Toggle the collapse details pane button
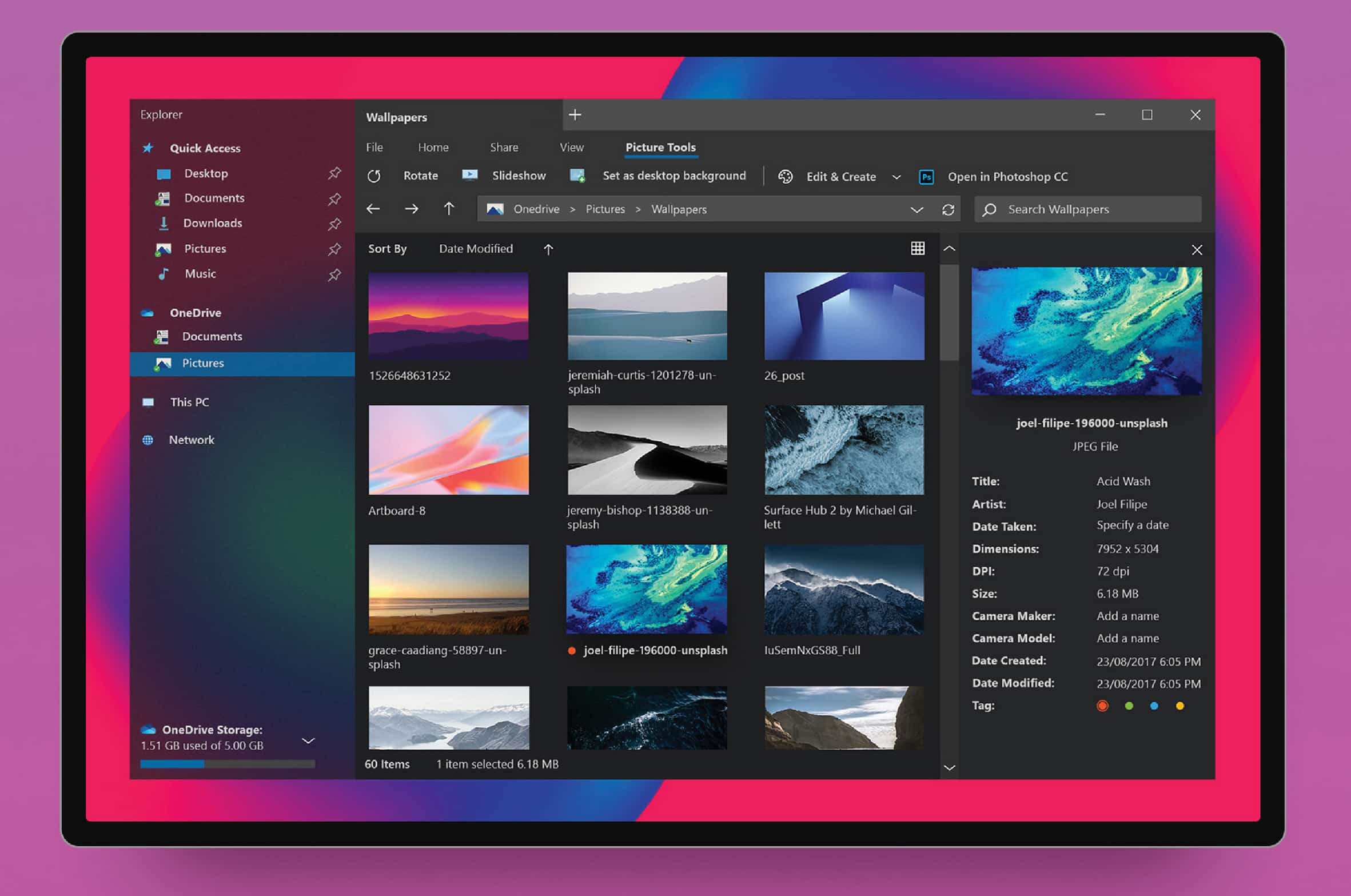1351x896 pixels. click(951, 249)
